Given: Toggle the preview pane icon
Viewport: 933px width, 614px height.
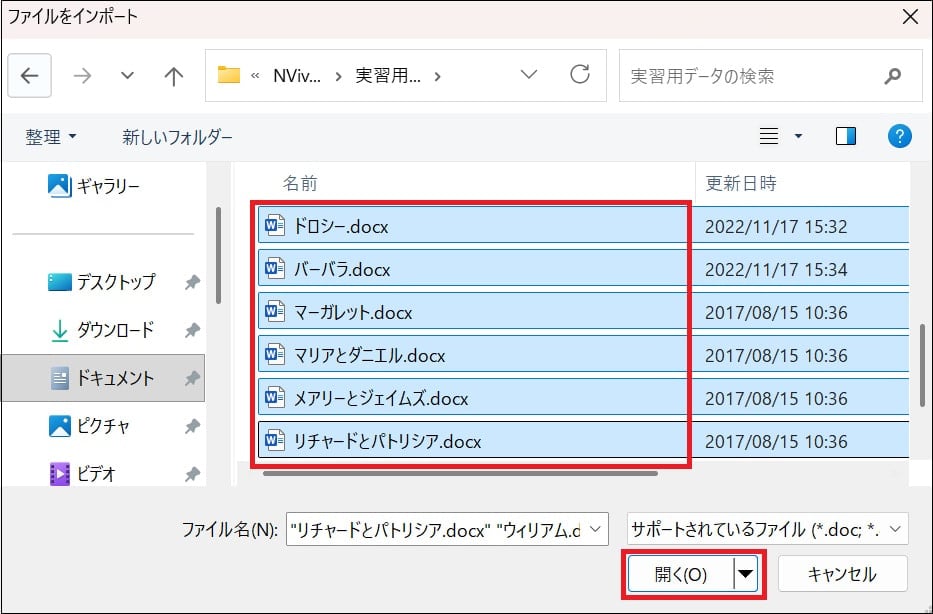Looking at the screenshot, I should [x=846, y=136].
